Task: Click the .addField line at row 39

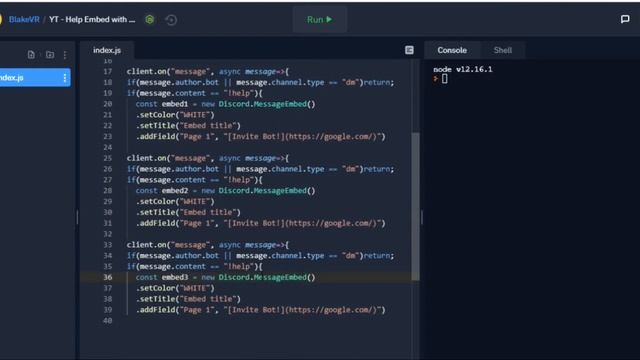Action: point(260,310)
